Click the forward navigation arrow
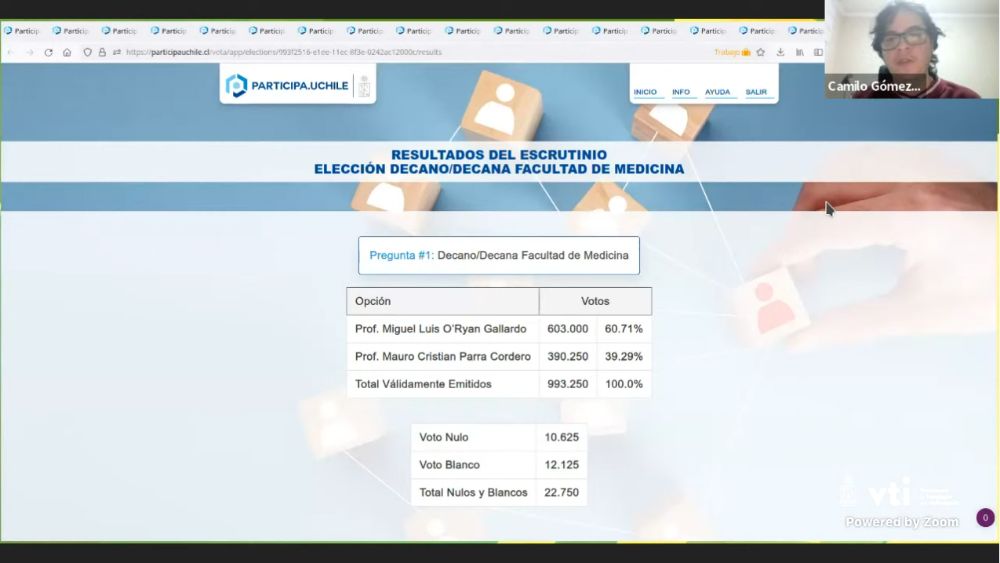Image resolution: width=1000 pixels, height=563 pixels. click(29, 52)
